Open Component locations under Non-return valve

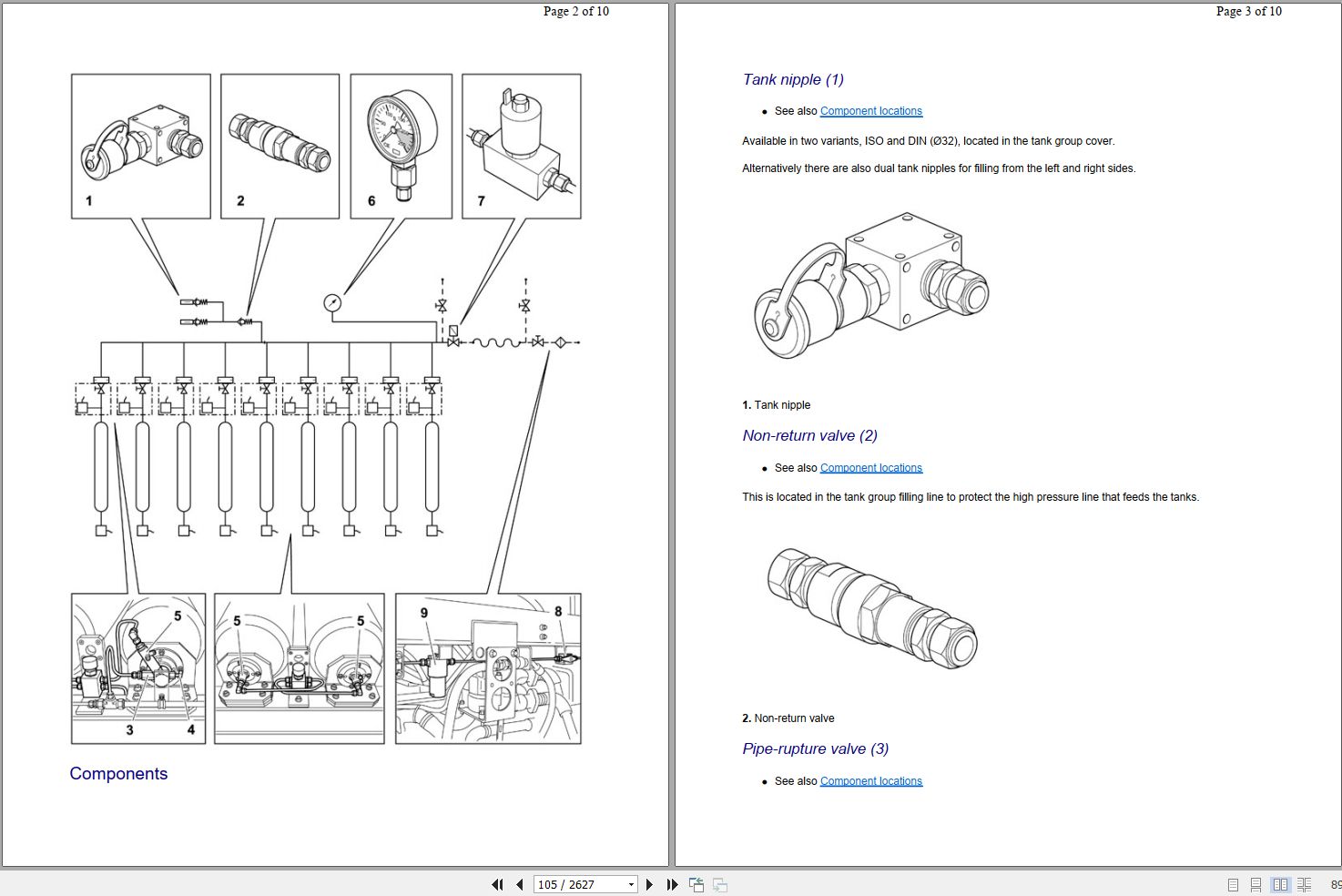(870, 467)
